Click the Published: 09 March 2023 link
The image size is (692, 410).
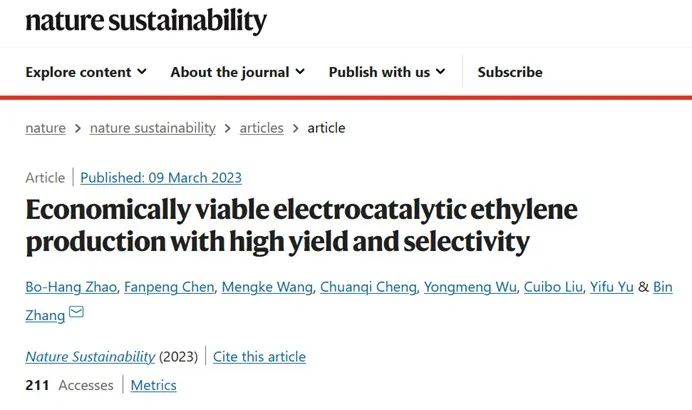coord(161,177)
